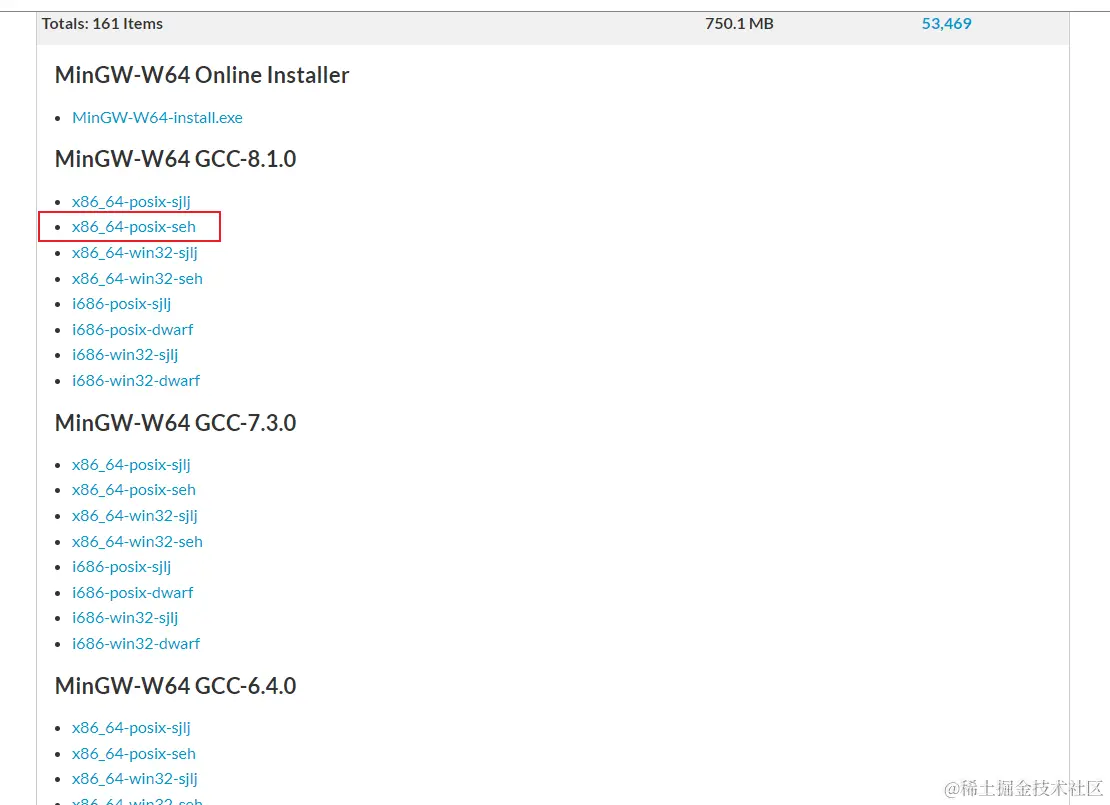Open x86_64-win32-seh under GCC-7.3.0
The height and width of the screenshot is (805, 1110).
pyautogui.click(x=137, y=542)
